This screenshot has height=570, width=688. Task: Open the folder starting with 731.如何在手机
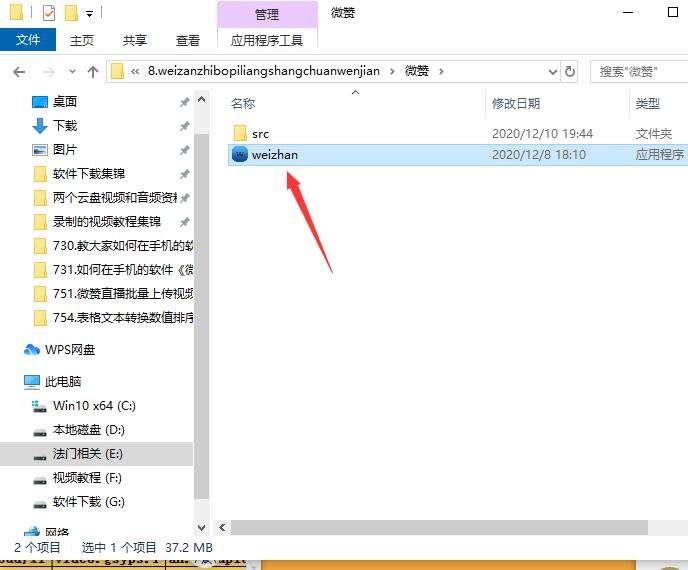123,269
